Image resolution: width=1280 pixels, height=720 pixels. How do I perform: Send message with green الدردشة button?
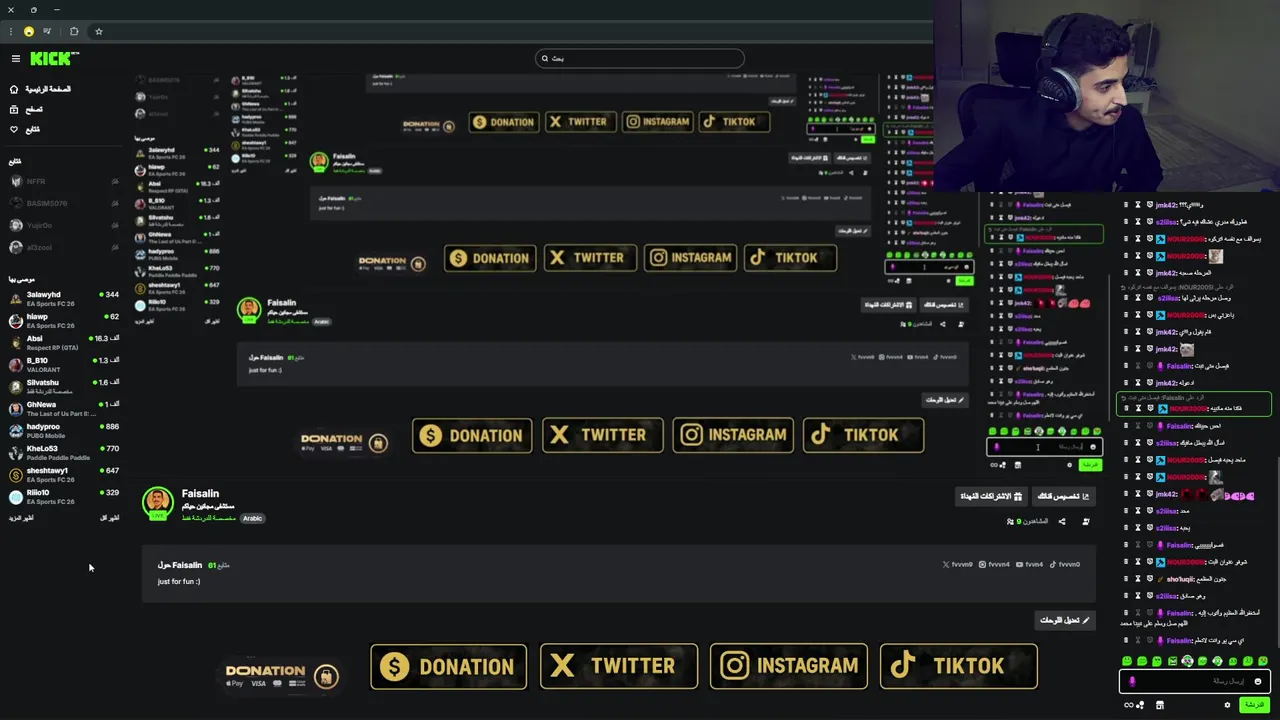pos(1253,705)
